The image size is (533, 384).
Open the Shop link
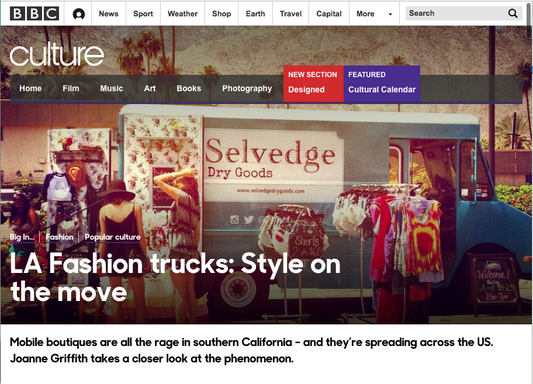[x=222, y=14]
